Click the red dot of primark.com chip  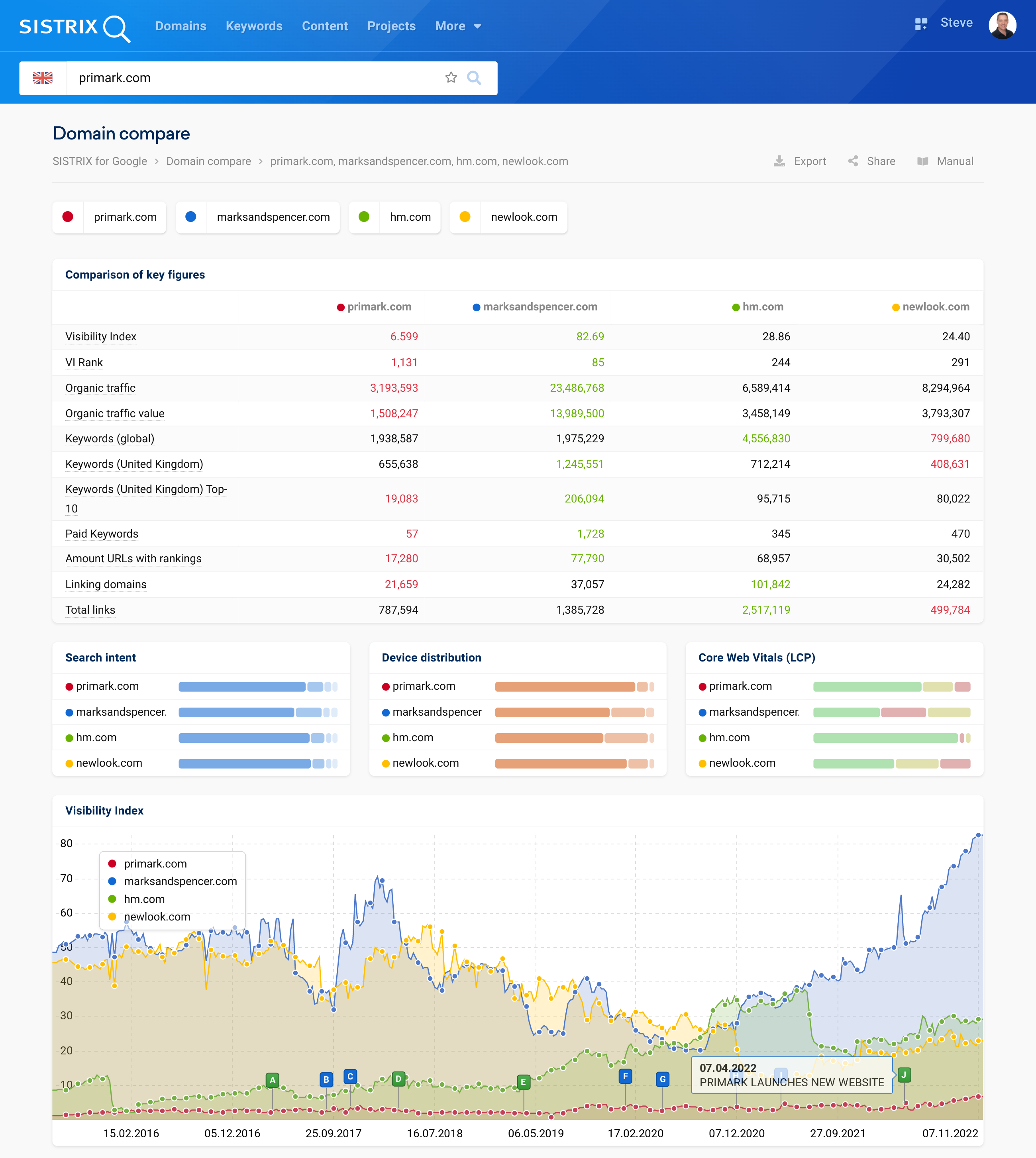point(68,217)
